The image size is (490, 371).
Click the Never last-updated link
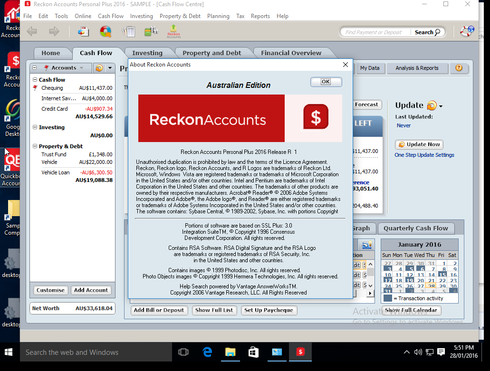point(403,126)
